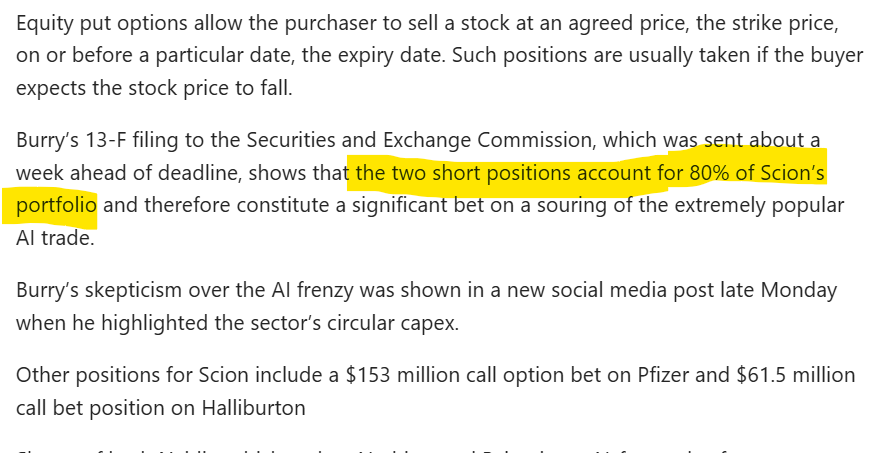Viewport: 887px width, 453px height.
Task: Click the highlighted word "portfolio"
Action: (57, 206)
